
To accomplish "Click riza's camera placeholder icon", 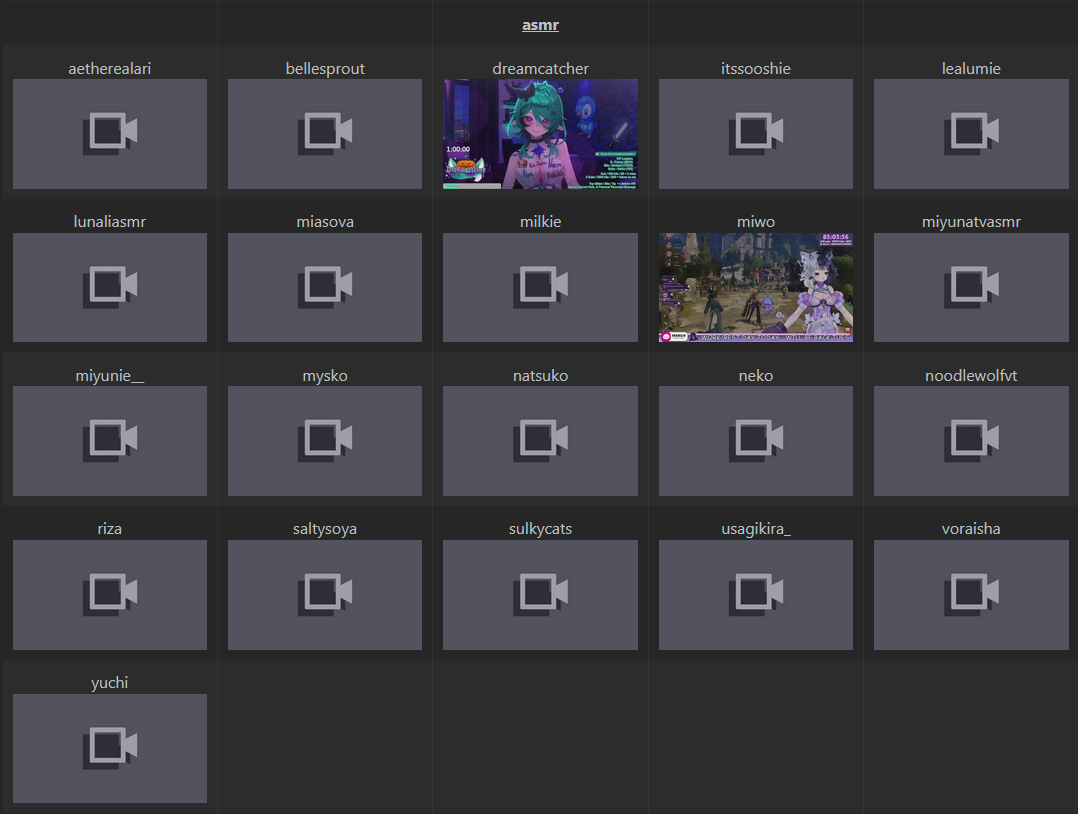I will [110, 595].
